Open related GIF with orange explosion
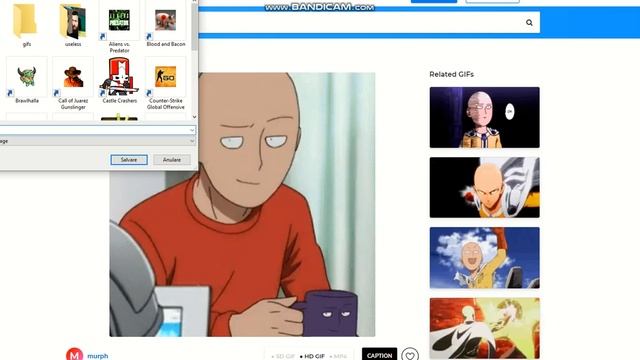 pos(484,328)
